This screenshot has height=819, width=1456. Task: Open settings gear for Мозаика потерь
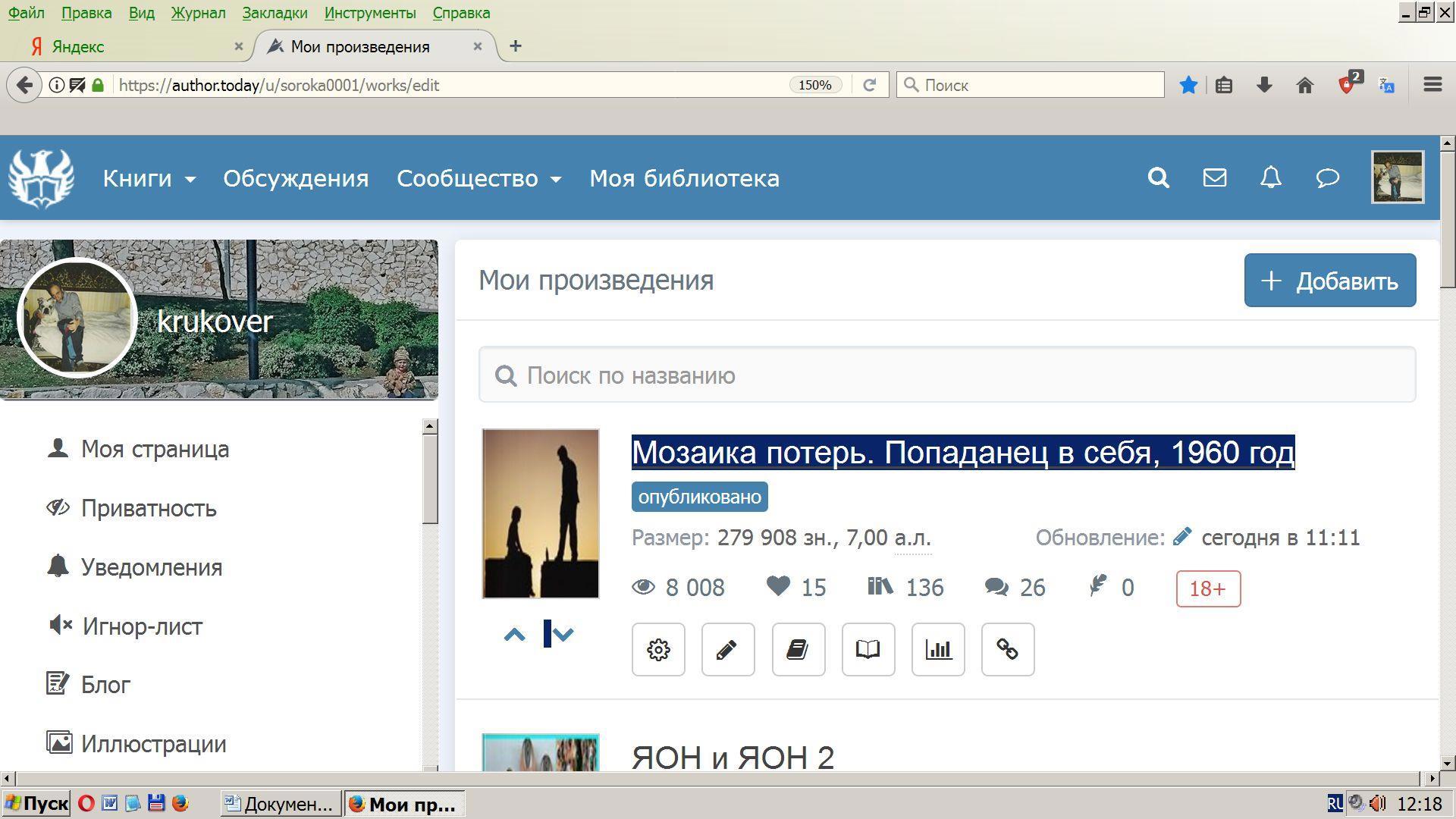click(658, 650)
